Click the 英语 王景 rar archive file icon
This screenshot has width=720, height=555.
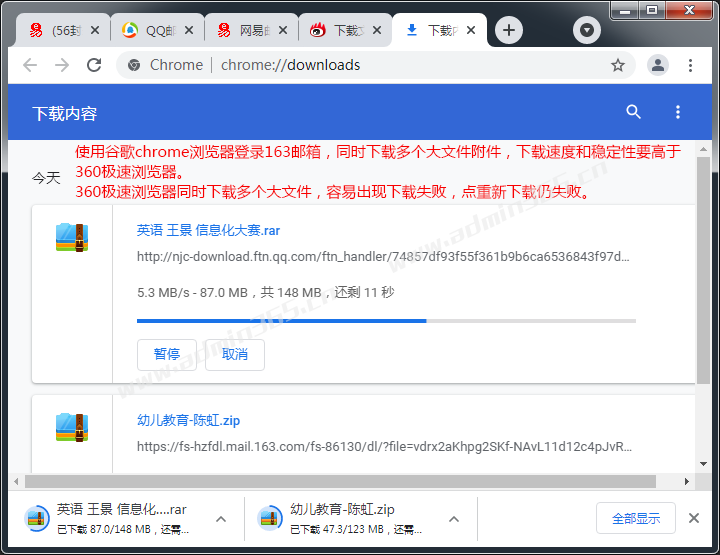(72, 237)
